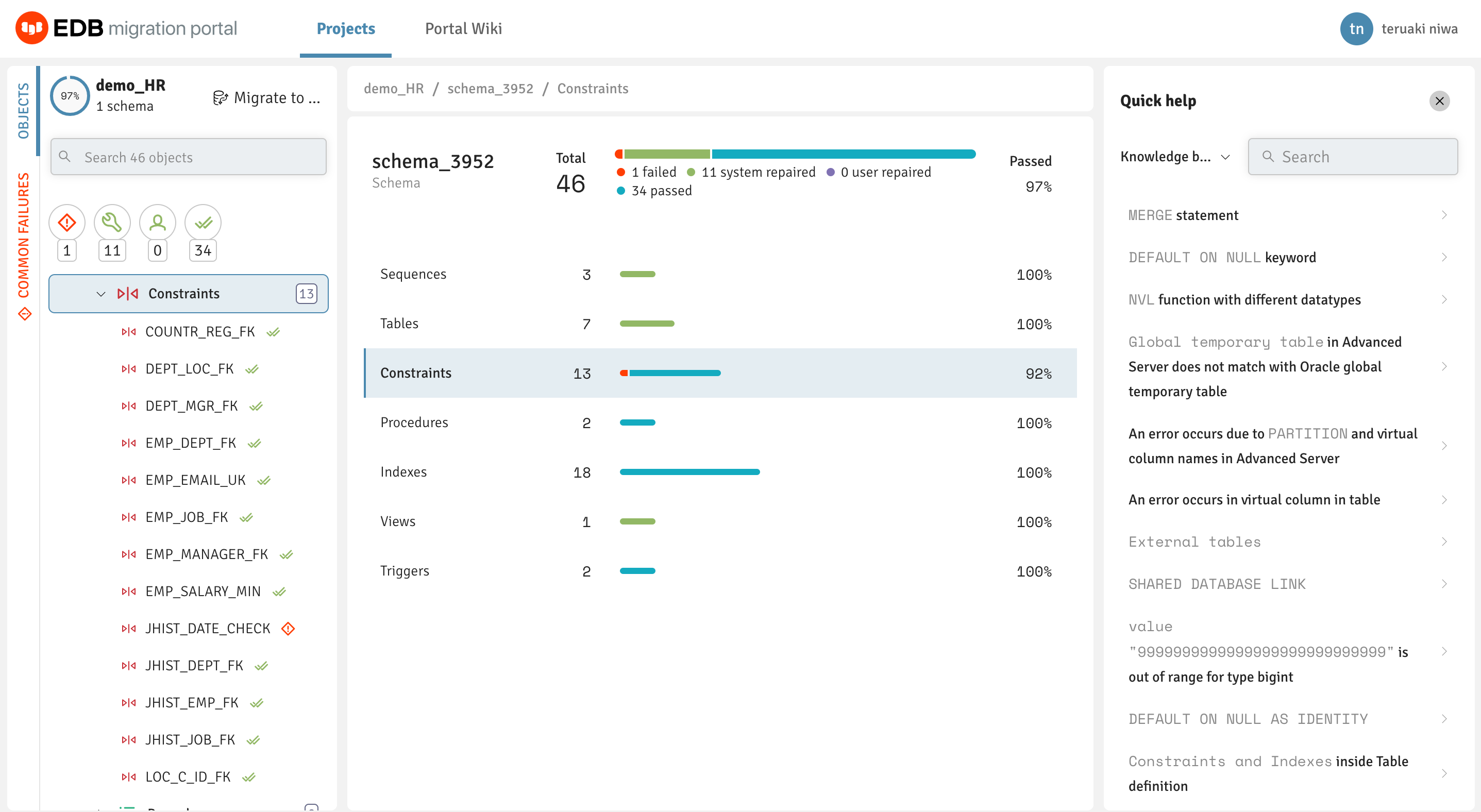Screen dimensions: 1481x812
Task: Switch to the OBJECTS side tab
Action: click(23, 110)
